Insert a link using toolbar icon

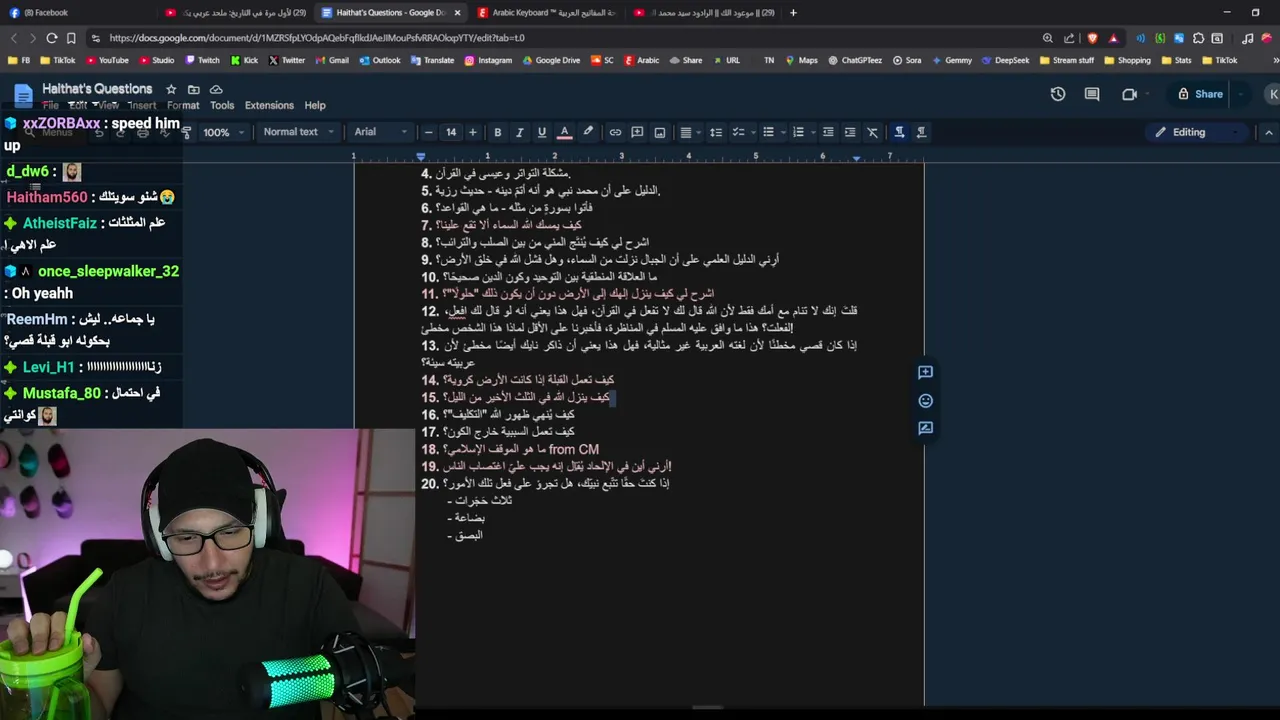[615, 132]
